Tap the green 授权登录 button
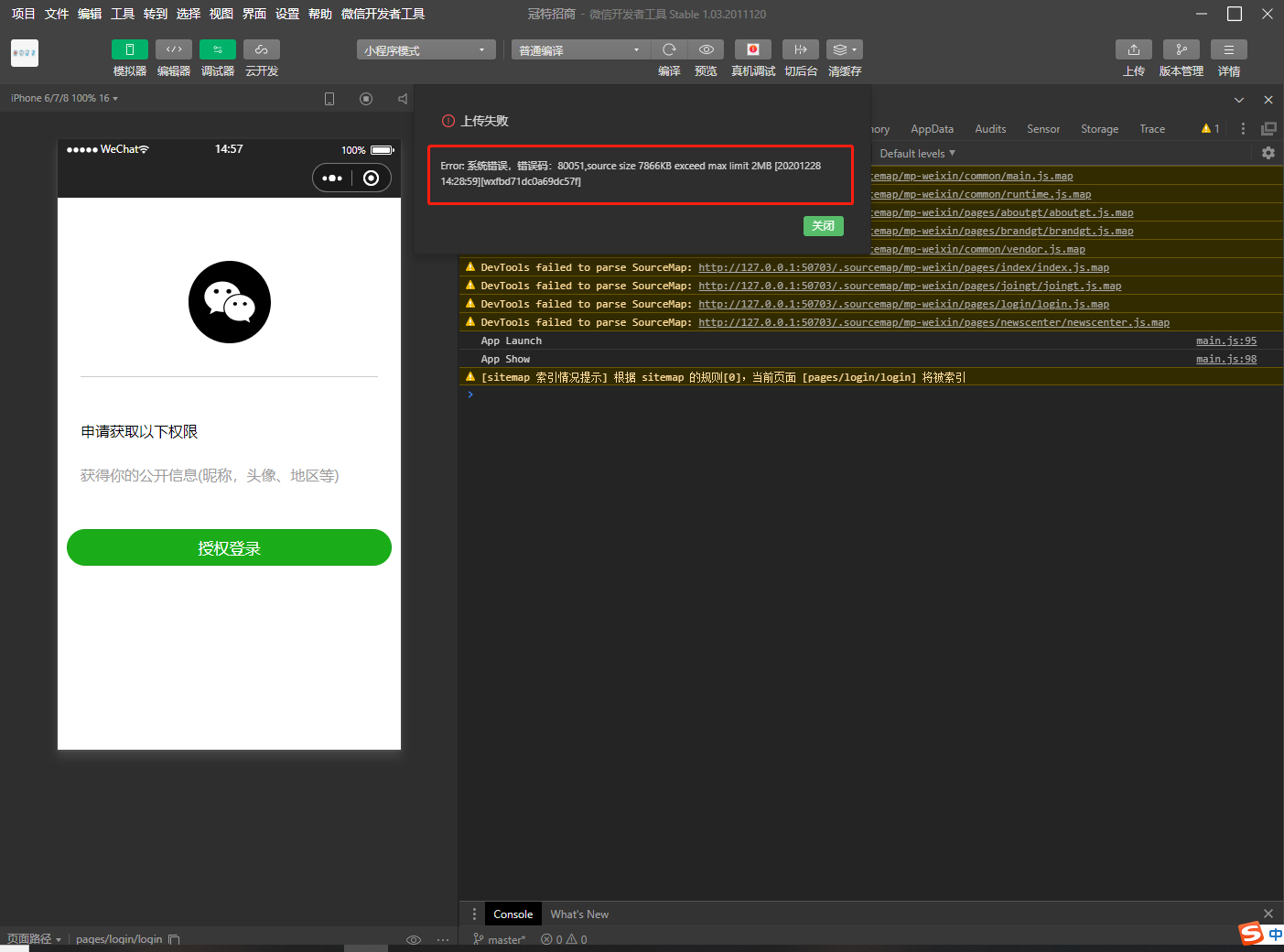The image size is (1284, 952). pyautogui.click(x=229, y=547)
